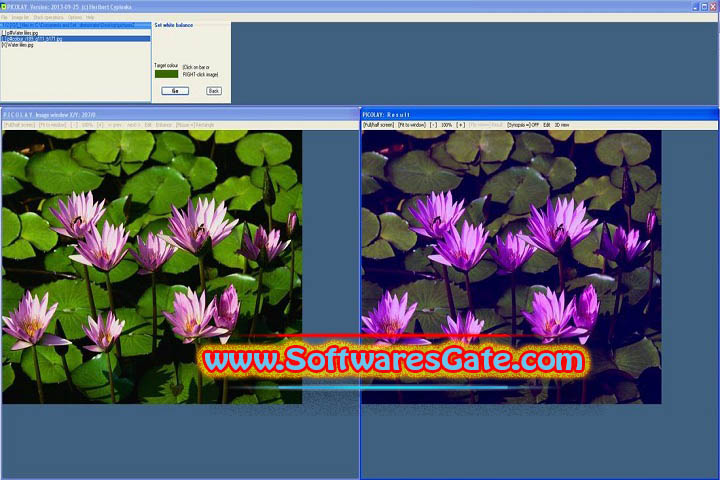This screenshot has height=480, width=720.
Task: Minimize the PICOLAY main window
Action: pos(695,7)
